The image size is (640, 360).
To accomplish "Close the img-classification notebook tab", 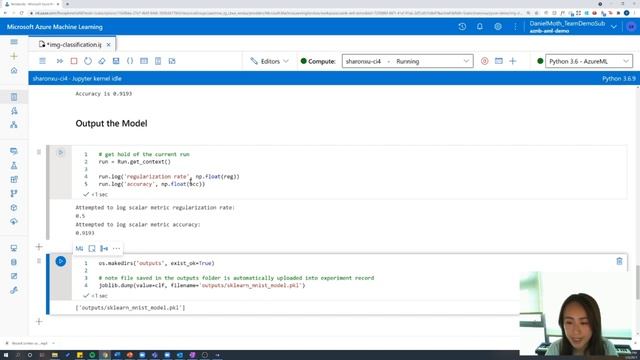I will (109, 44).
